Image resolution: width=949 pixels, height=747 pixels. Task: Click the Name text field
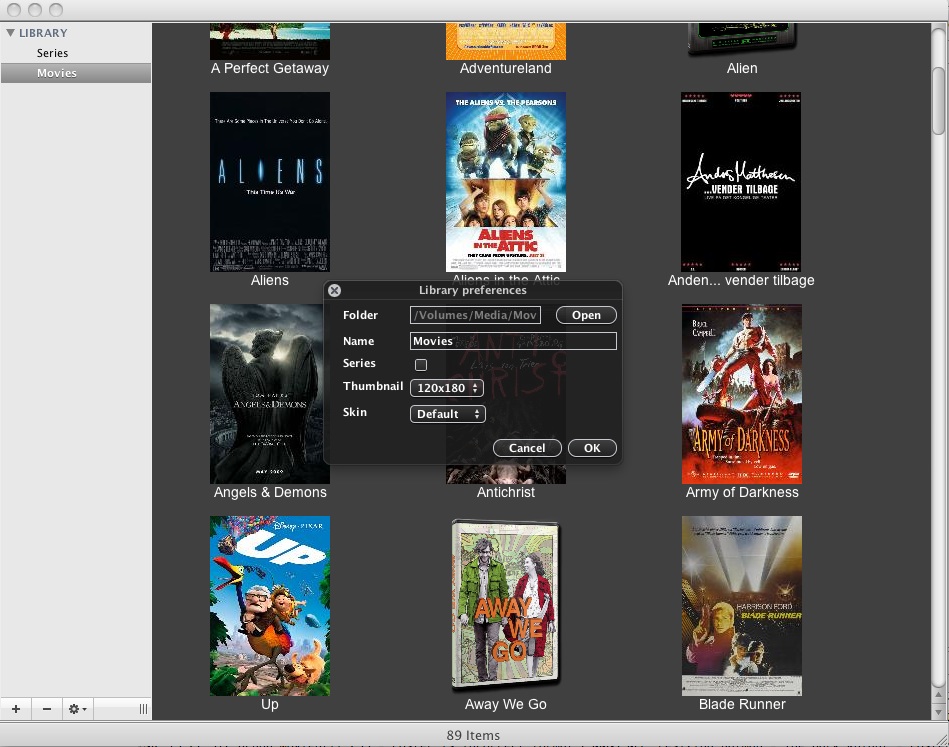(x=513, y=341)
